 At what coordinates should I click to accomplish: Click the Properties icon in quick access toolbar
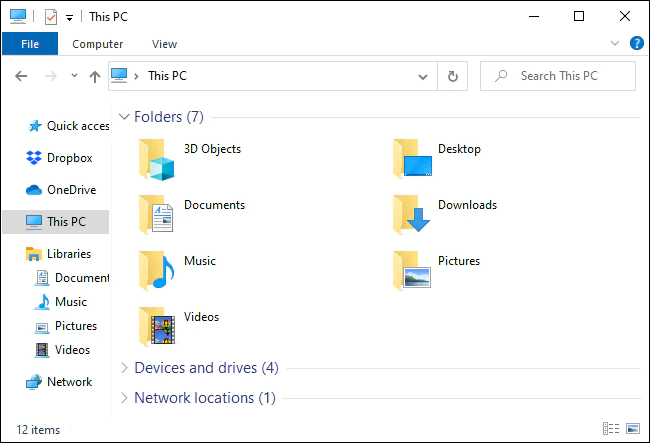(51, 17)
